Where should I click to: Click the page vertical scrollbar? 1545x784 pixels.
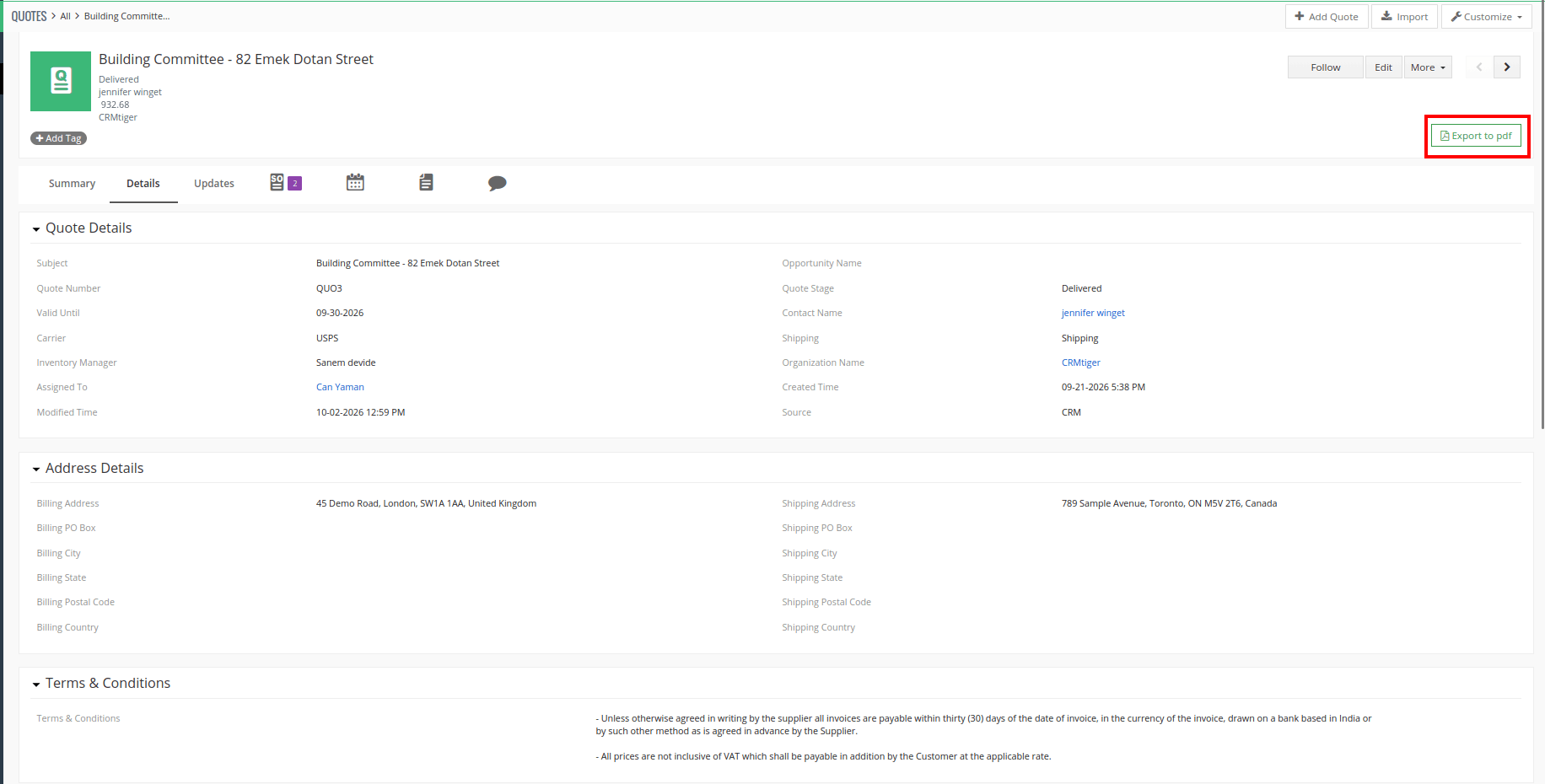(x=1542, y=215)
